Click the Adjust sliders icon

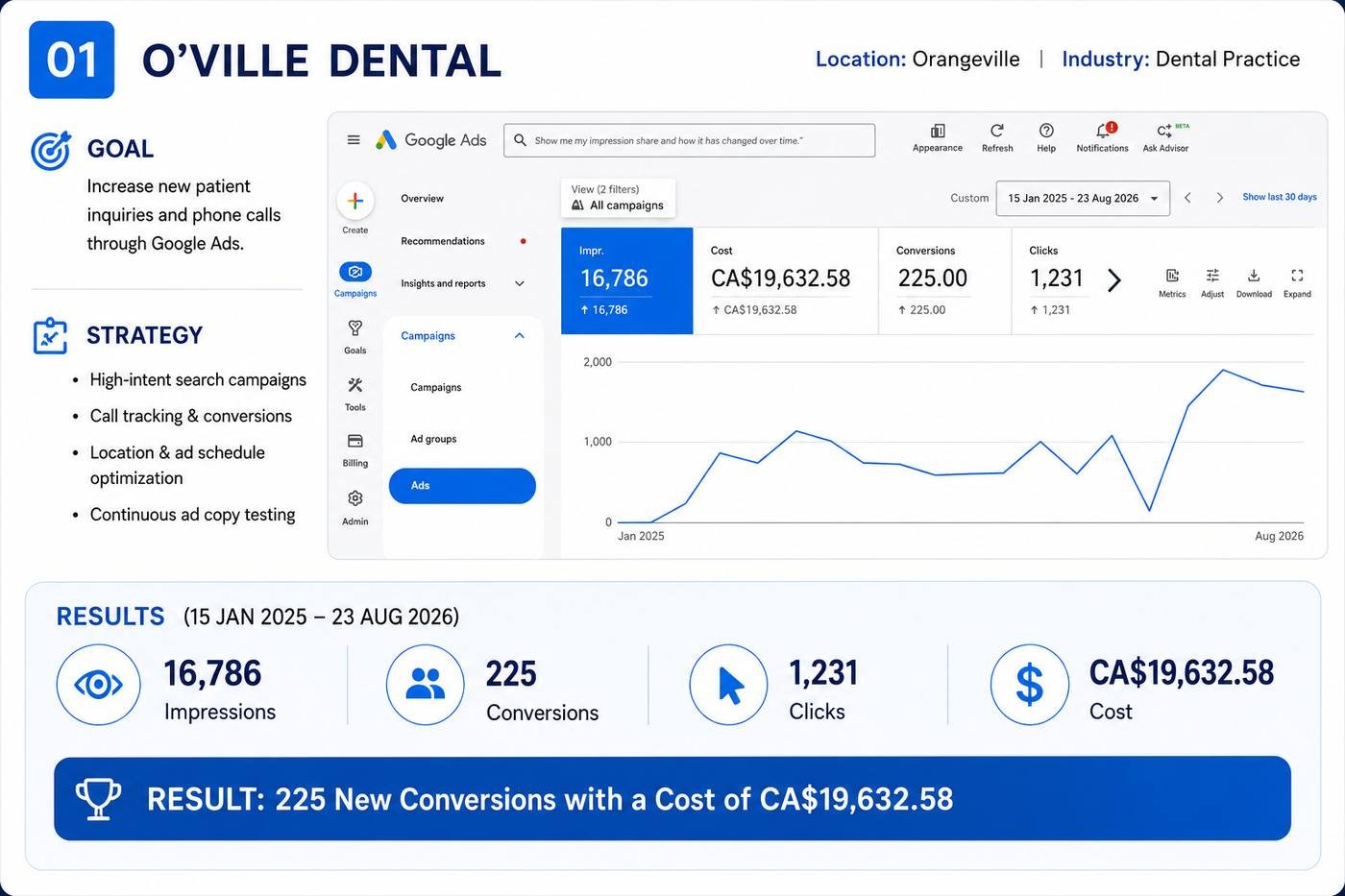point(1212,276)
